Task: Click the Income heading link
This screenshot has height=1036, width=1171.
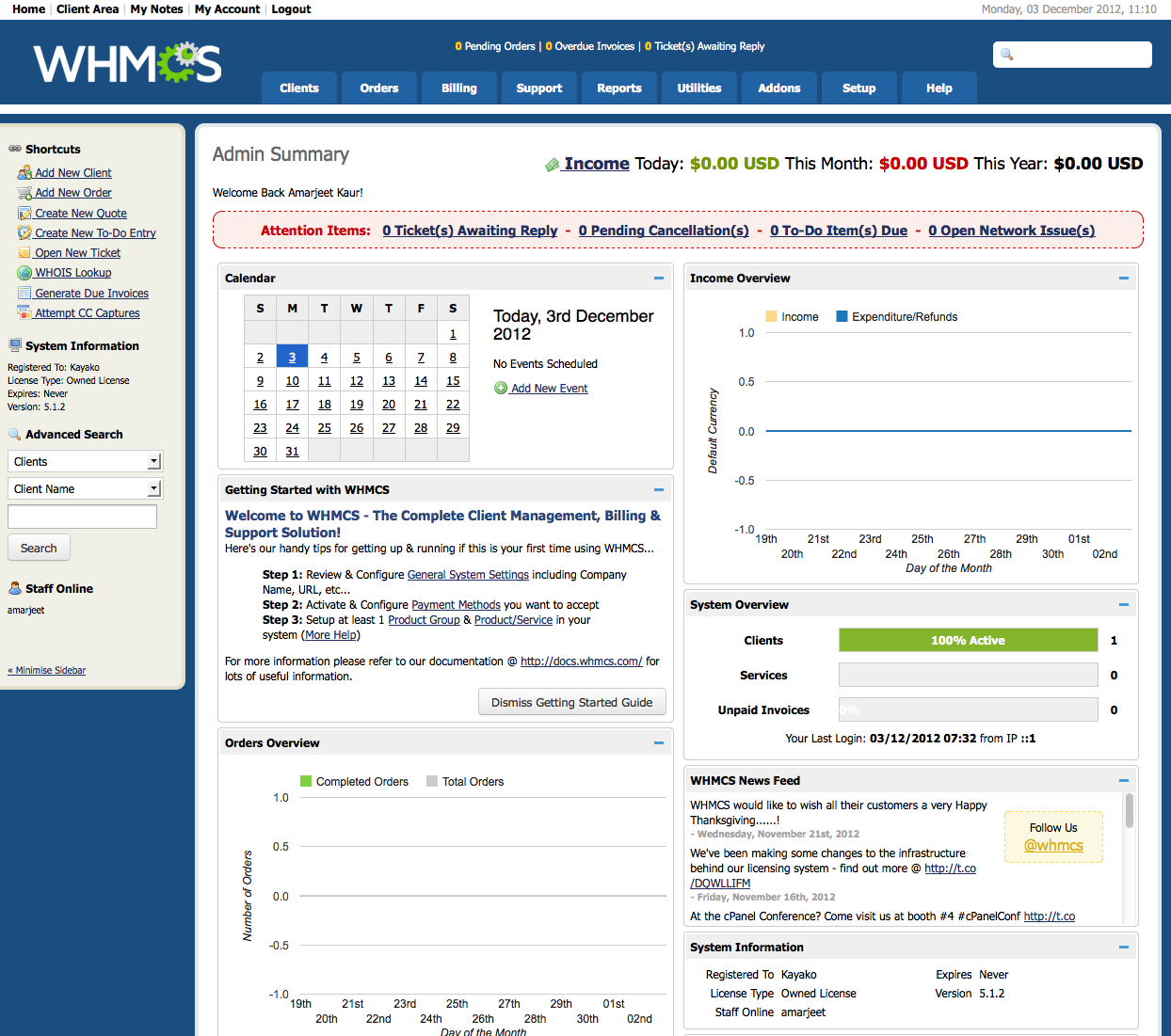Action: (x=597, y=164)
